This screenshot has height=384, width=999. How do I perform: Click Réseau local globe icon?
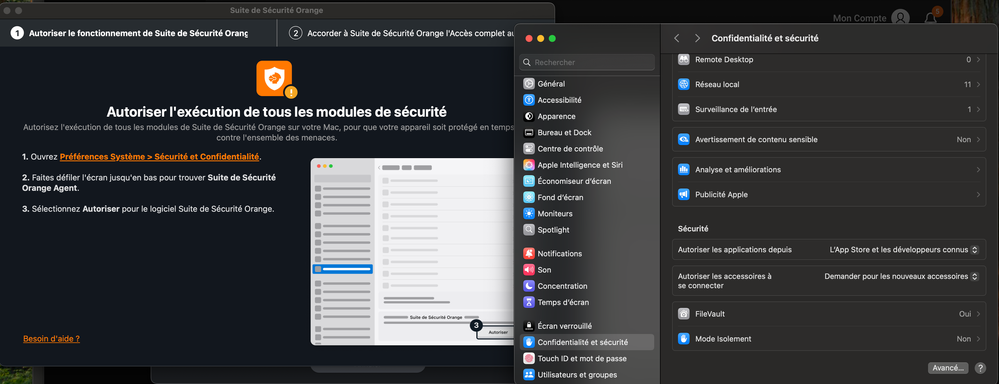coord(684,84)
